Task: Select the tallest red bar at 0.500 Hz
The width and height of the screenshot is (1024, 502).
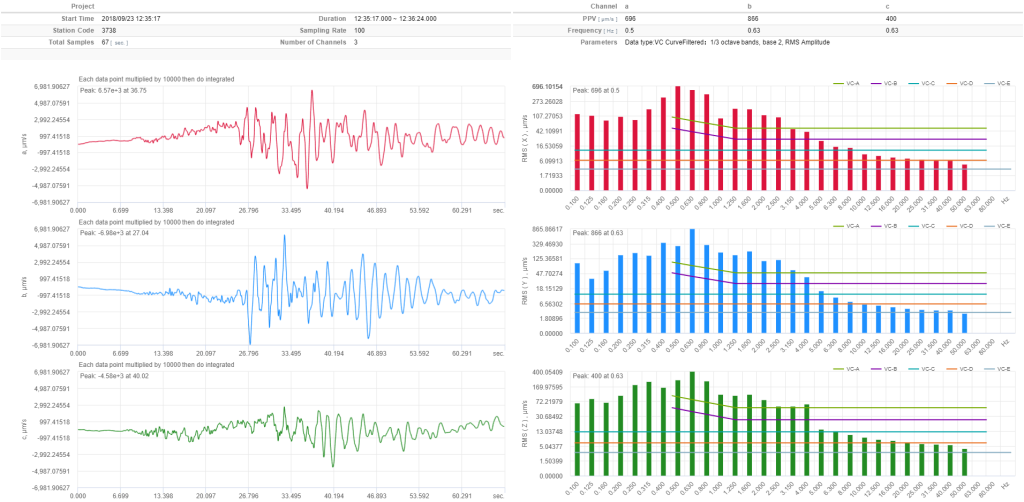Action: pyautogui.click(x=677, y=138)
